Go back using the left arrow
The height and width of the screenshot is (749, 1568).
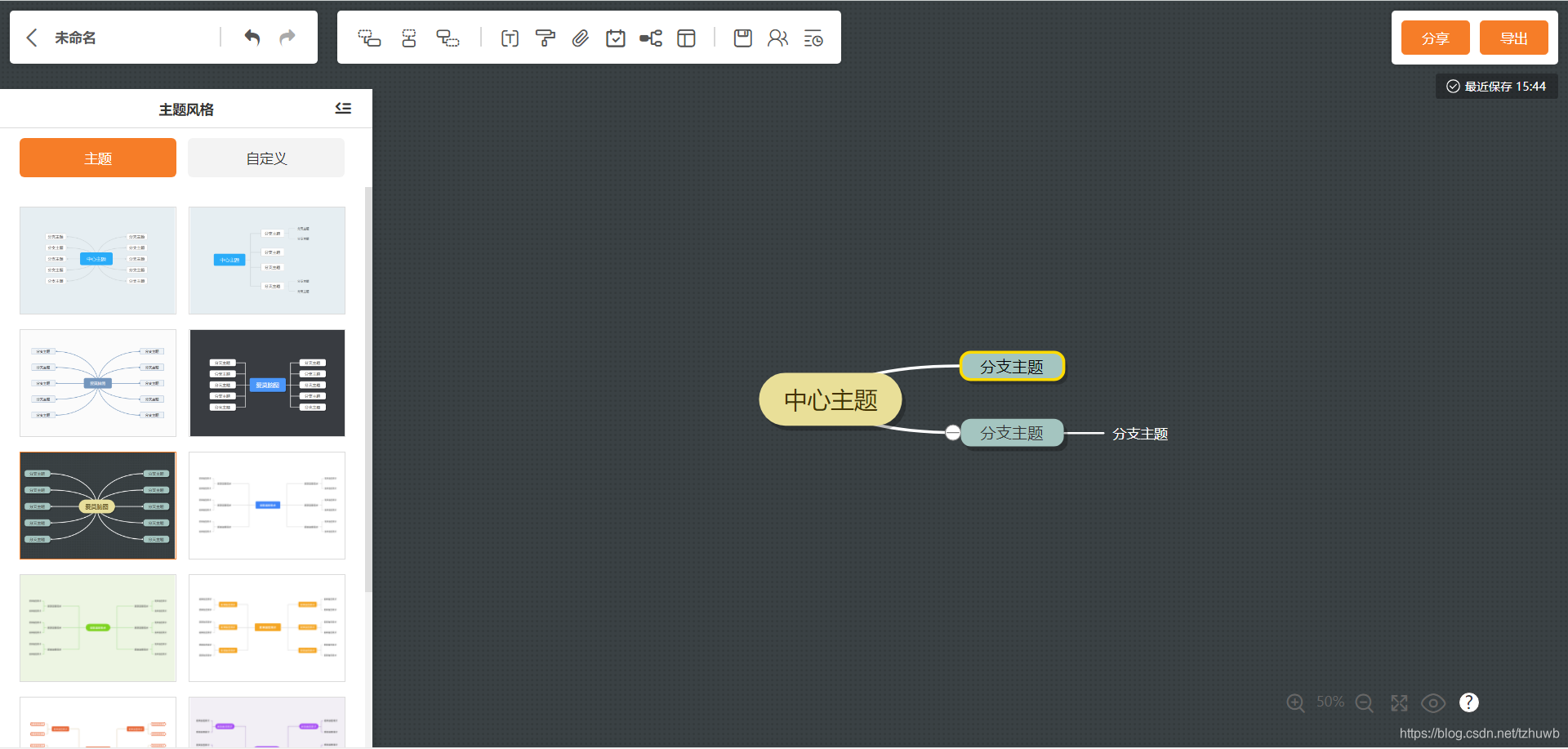[32, 38]
